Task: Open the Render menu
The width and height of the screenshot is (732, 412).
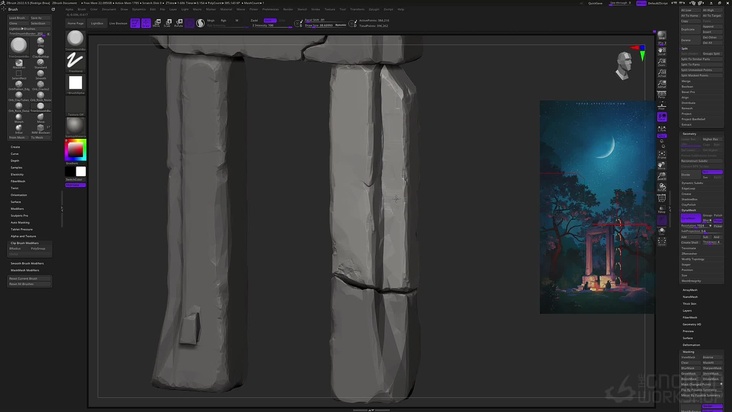Action: click(288, 9)
